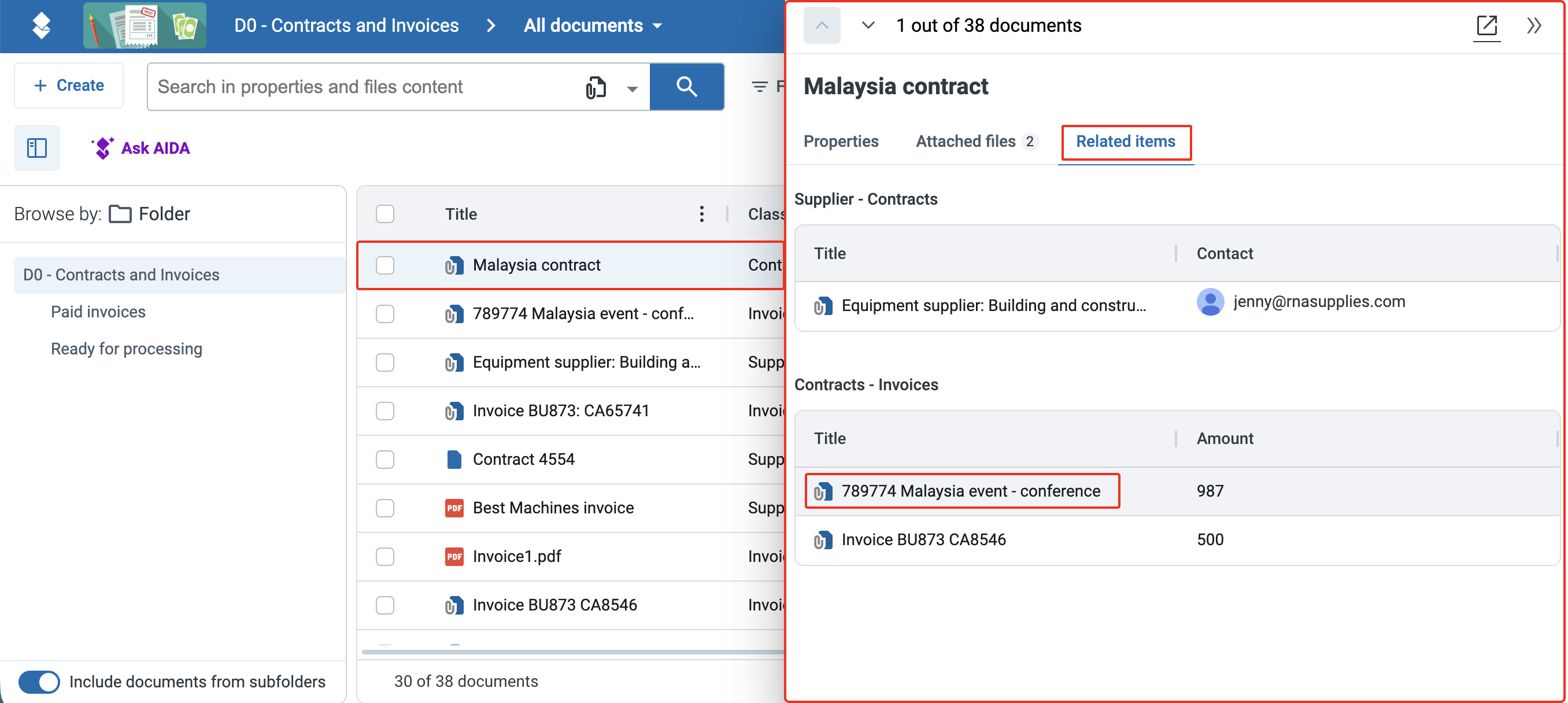Click the folder icon next to Browse by
Viewport: 1568px width, 703px height.
(x=120, y=214)
